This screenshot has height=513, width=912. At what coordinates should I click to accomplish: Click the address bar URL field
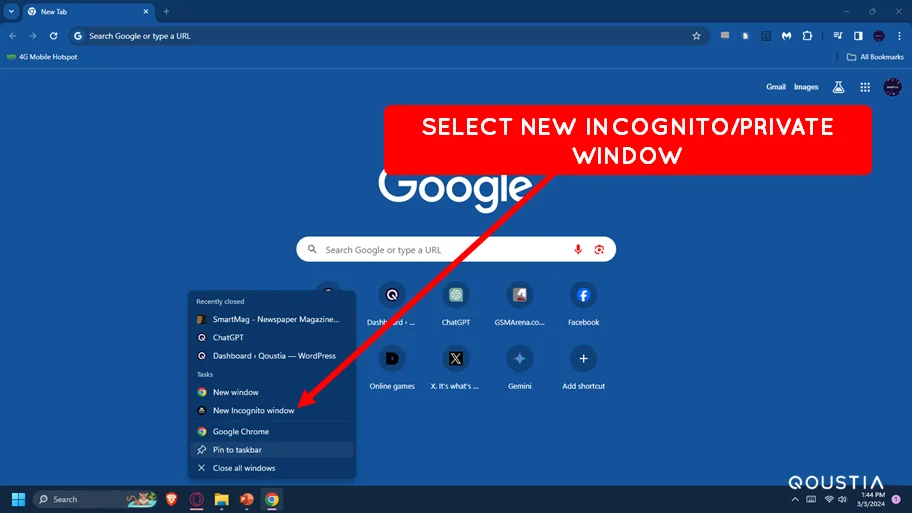tap(389, 35)
